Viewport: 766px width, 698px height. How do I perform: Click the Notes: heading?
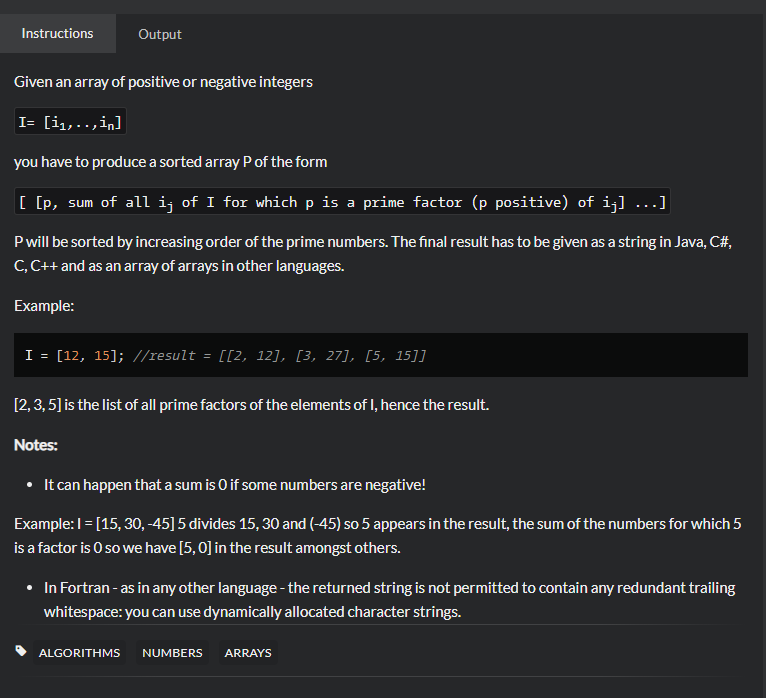pos(36,444)
